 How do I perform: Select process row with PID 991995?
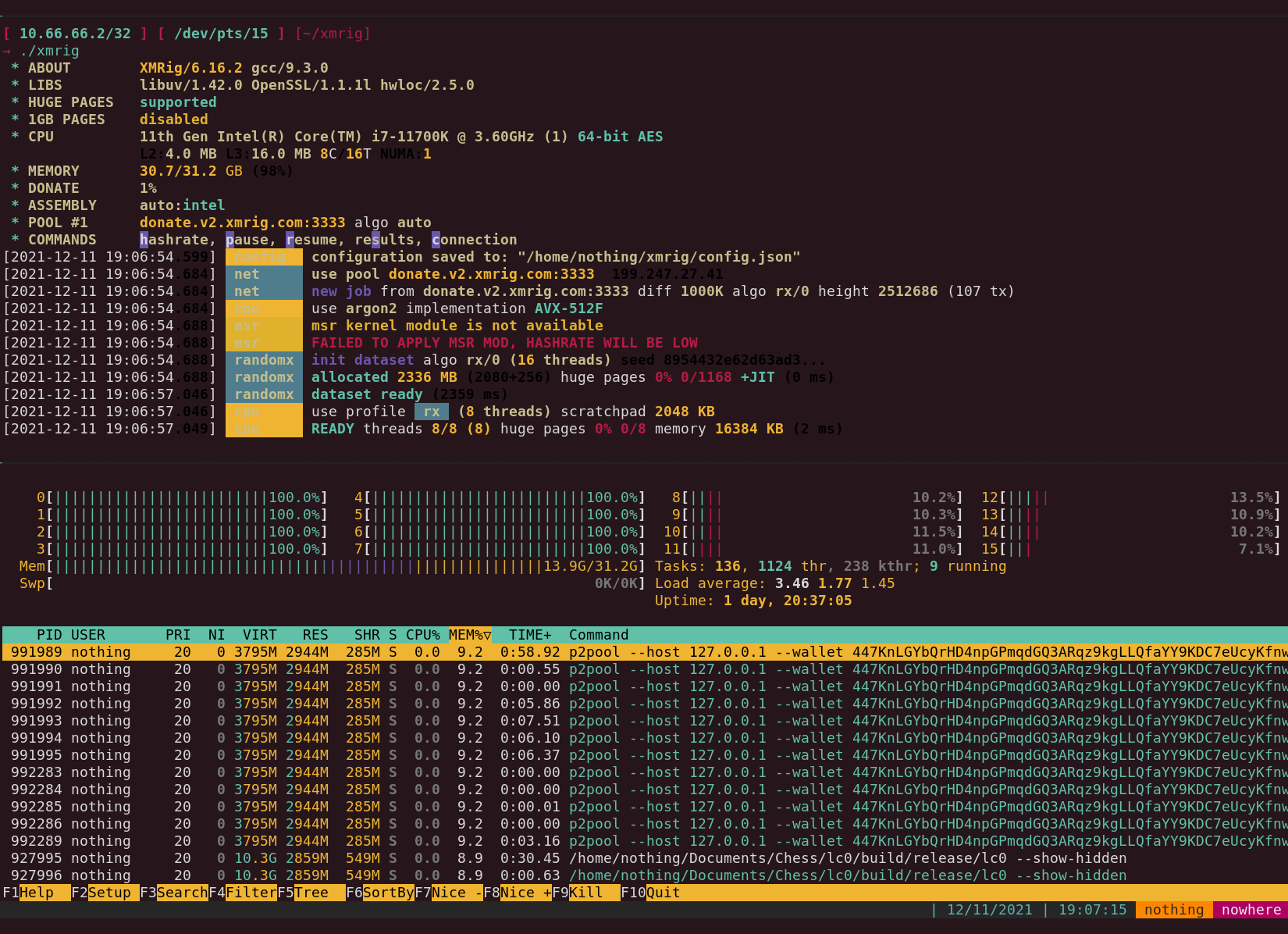click(x=645, y=755)
